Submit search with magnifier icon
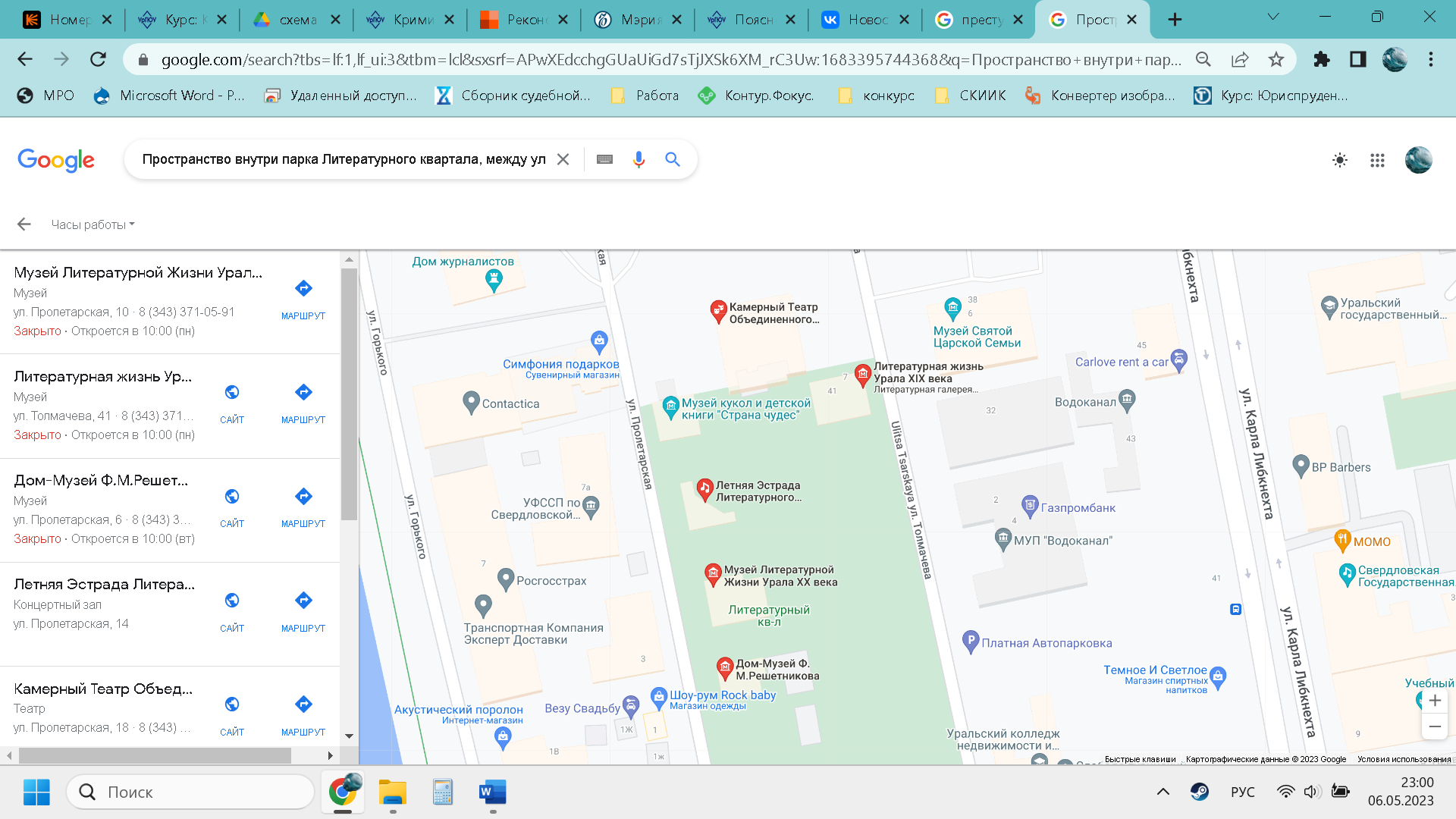Image resolution: width=1456 pixels, height=819 pixels. (673, 159)
